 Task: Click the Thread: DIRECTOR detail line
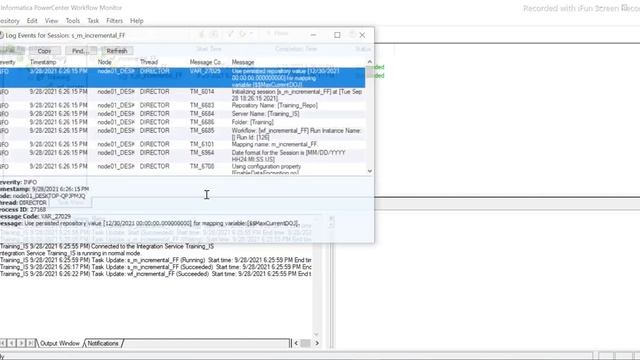click(24, 203)
